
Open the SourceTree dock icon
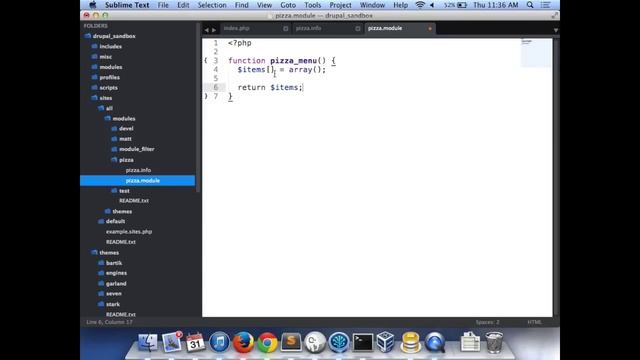(x=339, y=342)
